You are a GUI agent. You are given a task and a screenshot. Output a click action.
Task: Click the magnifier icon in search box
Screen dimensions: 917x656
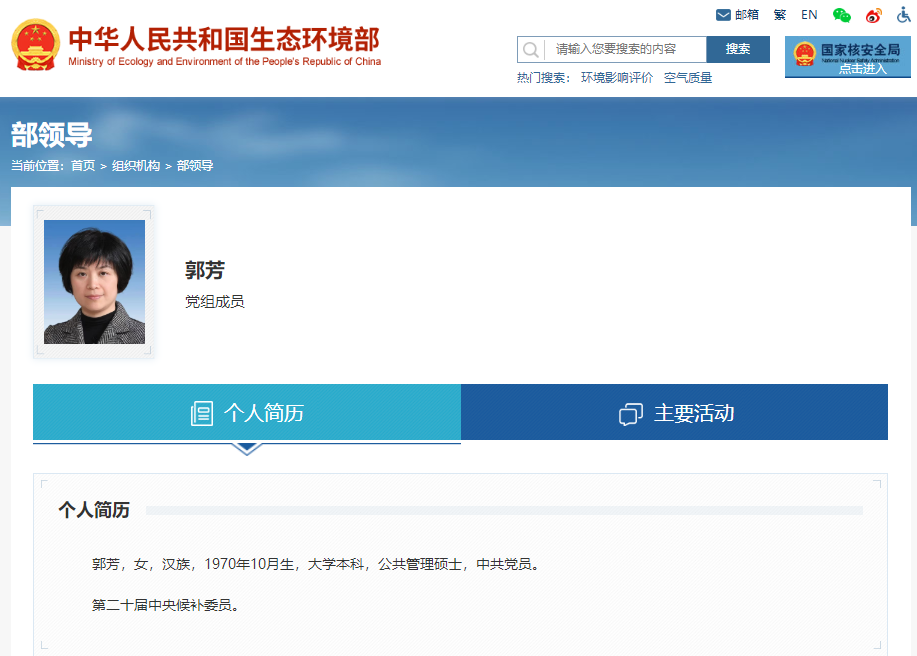pyautogui.click(x=531, y=49)
